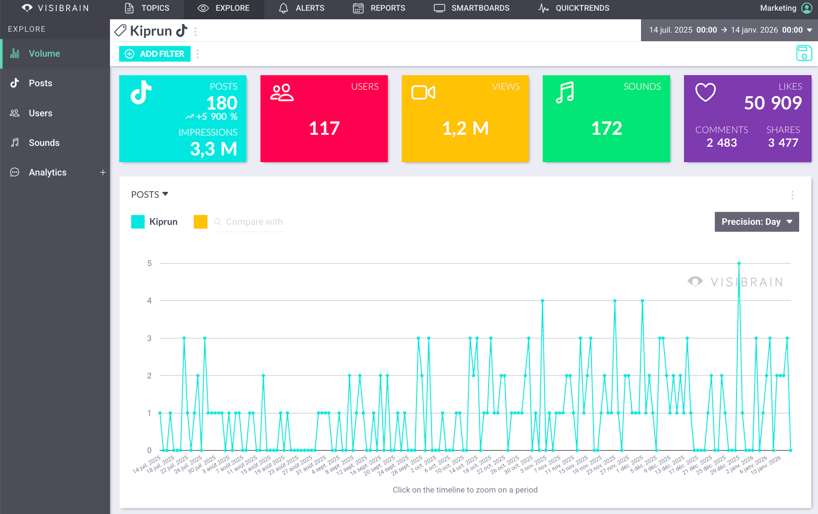The height and width of the screenshot is (514, 818).
Task: Click the Visibrain logo
Action: pyautogui.click(x=55, y=8)
